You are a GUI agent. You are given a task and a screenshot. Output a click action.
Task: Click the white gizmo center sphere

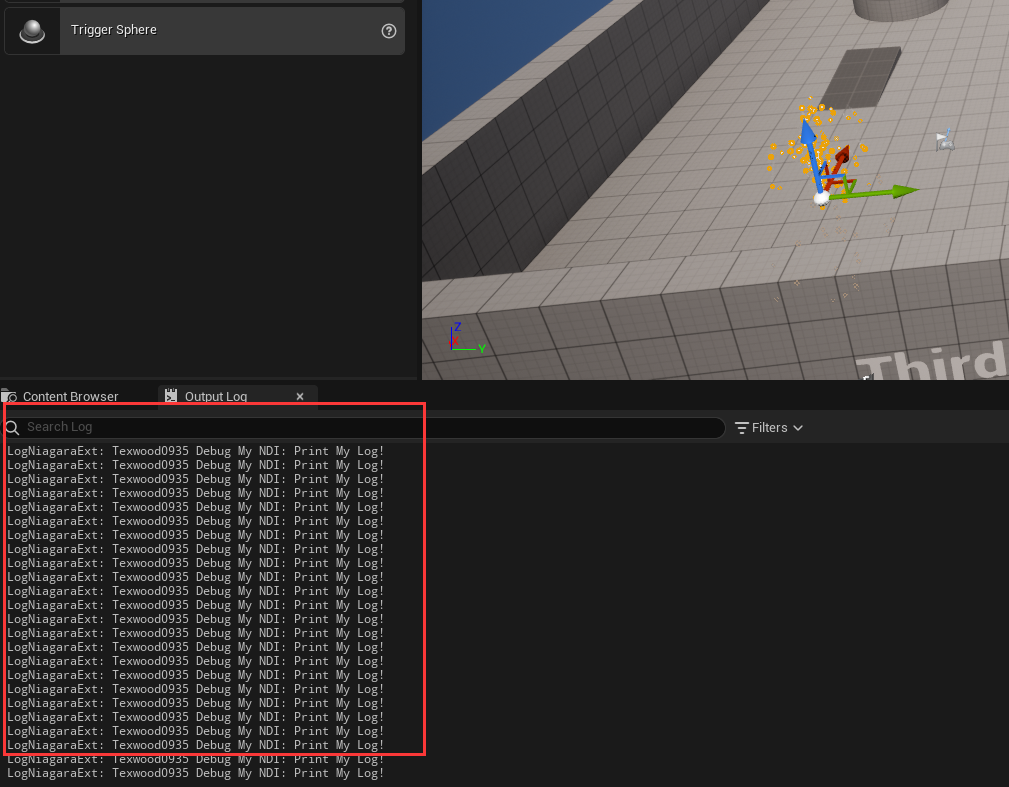[821, 198]
